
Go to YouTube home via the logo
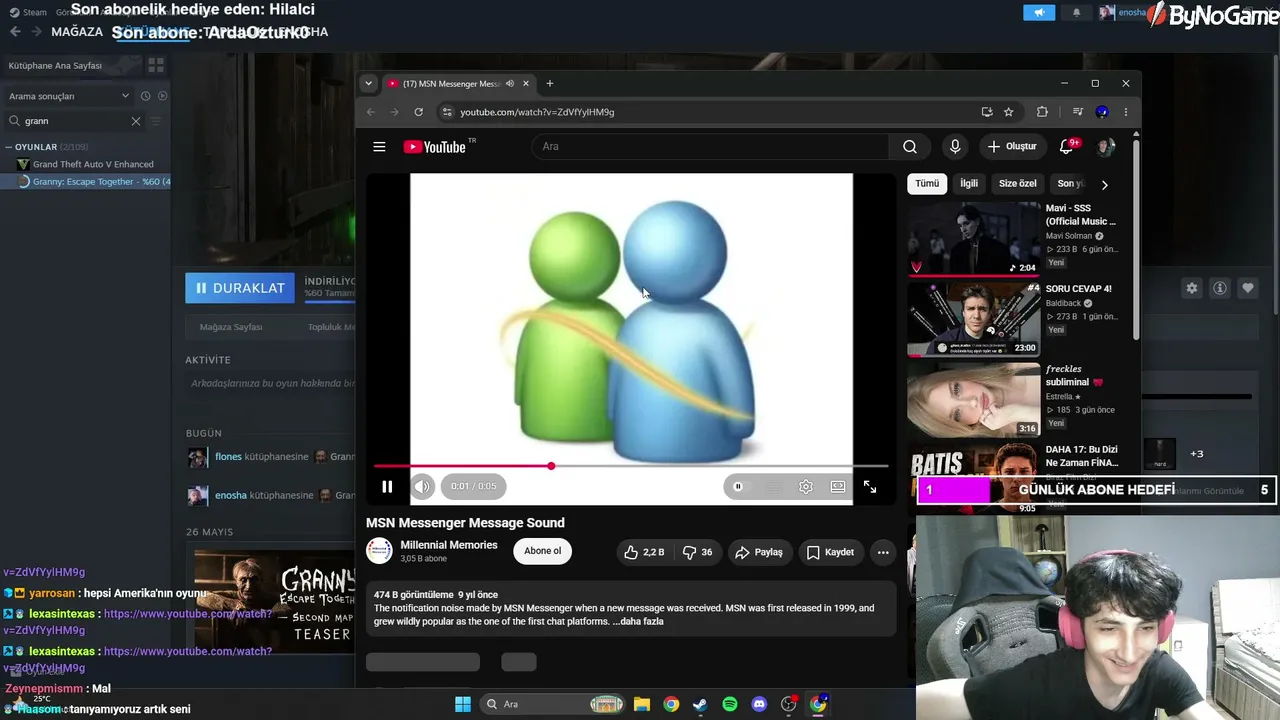pyautogui.click(x=435, y=147)
